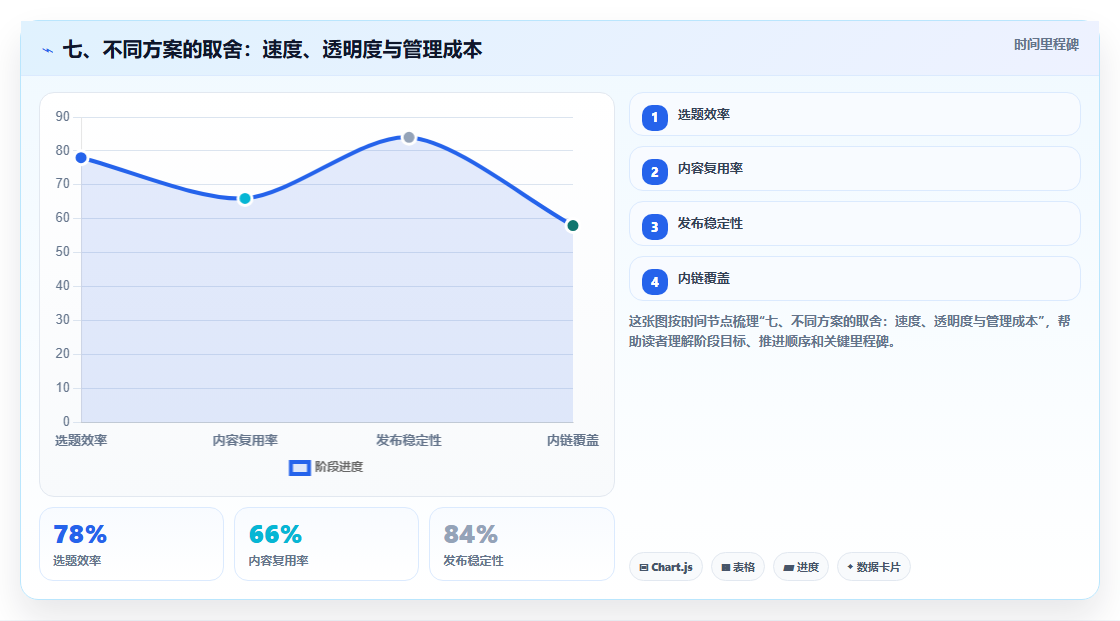Click the numbered badge 4 for 内链覆盖
The image size is (1120, 621).
(x=654, y=282)
